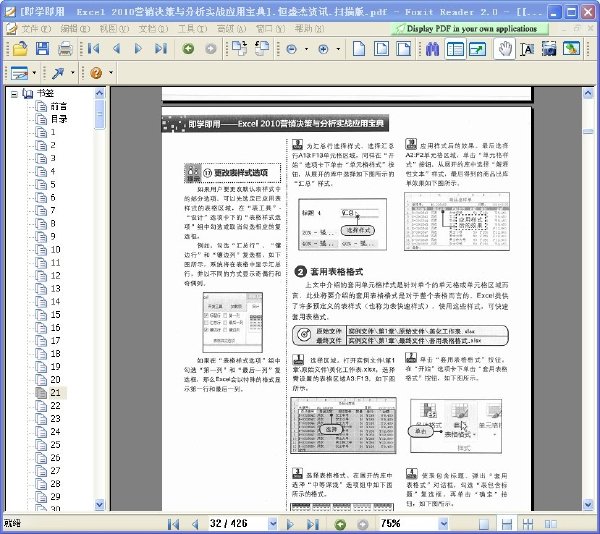Image resolution: width=600 pixels, height=534 pixels.
Task: Click the 32 / 426 page number field
Action: click(238, 523)
